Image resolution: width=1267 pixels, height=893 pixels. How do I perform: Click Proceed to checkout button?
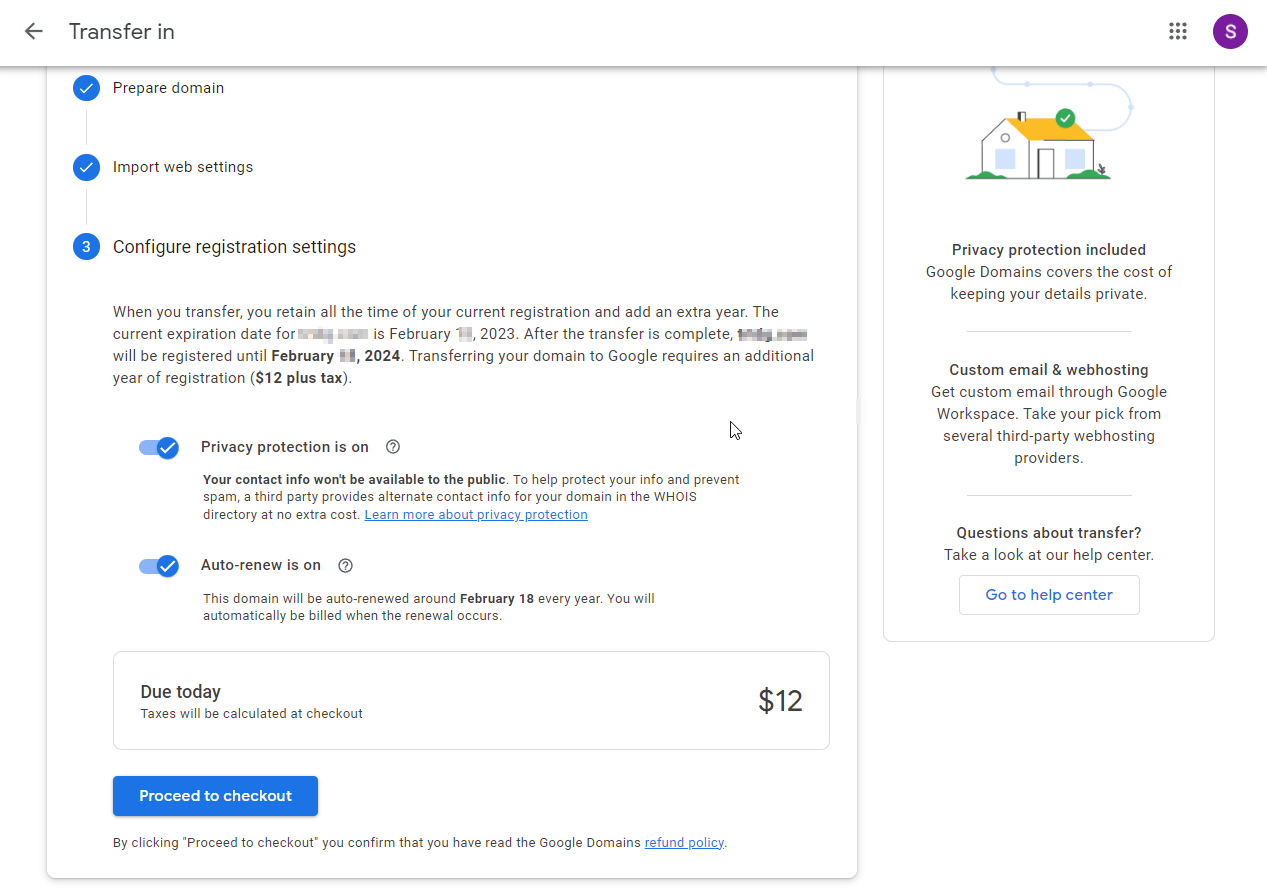(x=215, y=796)
